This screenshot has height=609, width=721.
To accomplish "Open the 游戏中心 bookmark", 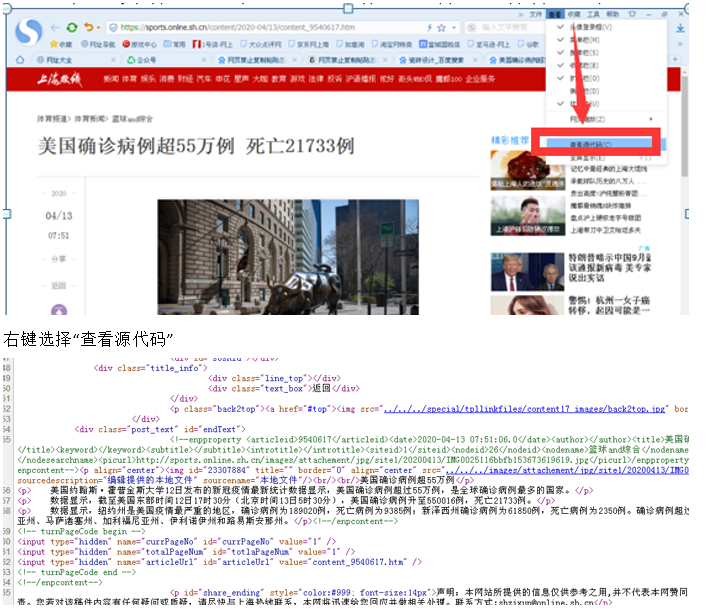I will [x=140, y=44].
